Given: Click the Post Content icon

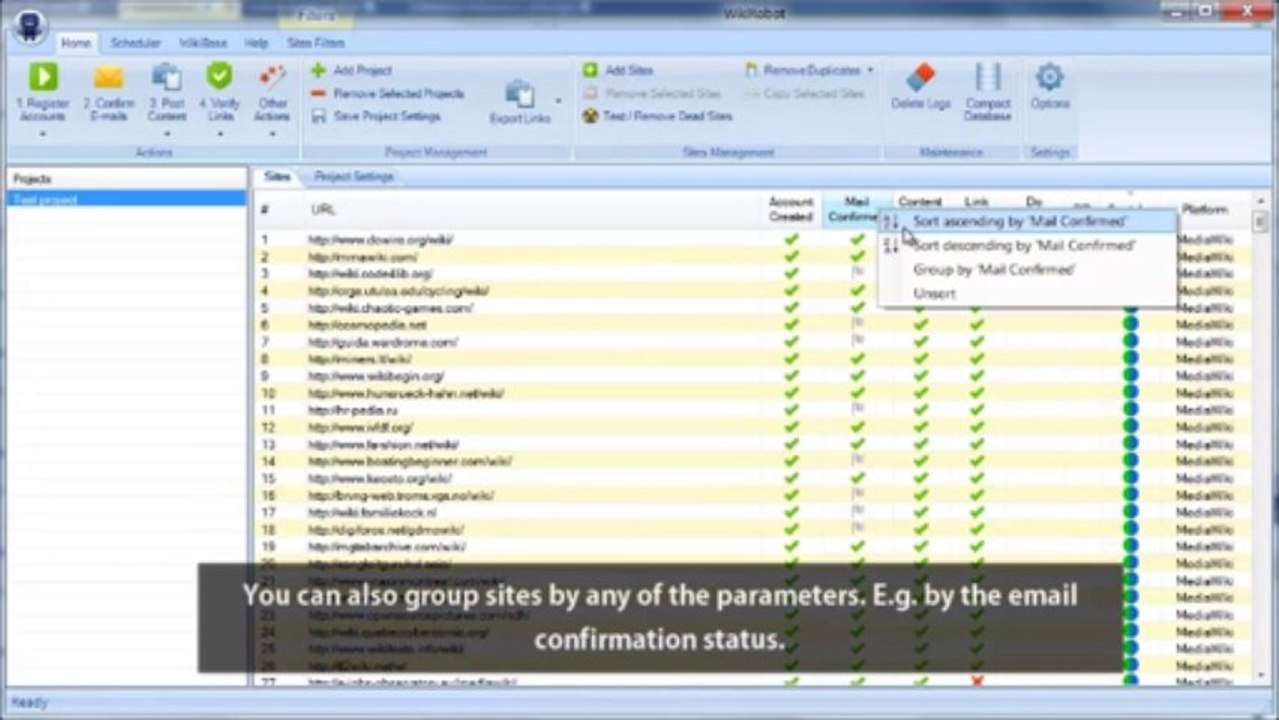Looking at the screenshot, I should click(166, 77).
